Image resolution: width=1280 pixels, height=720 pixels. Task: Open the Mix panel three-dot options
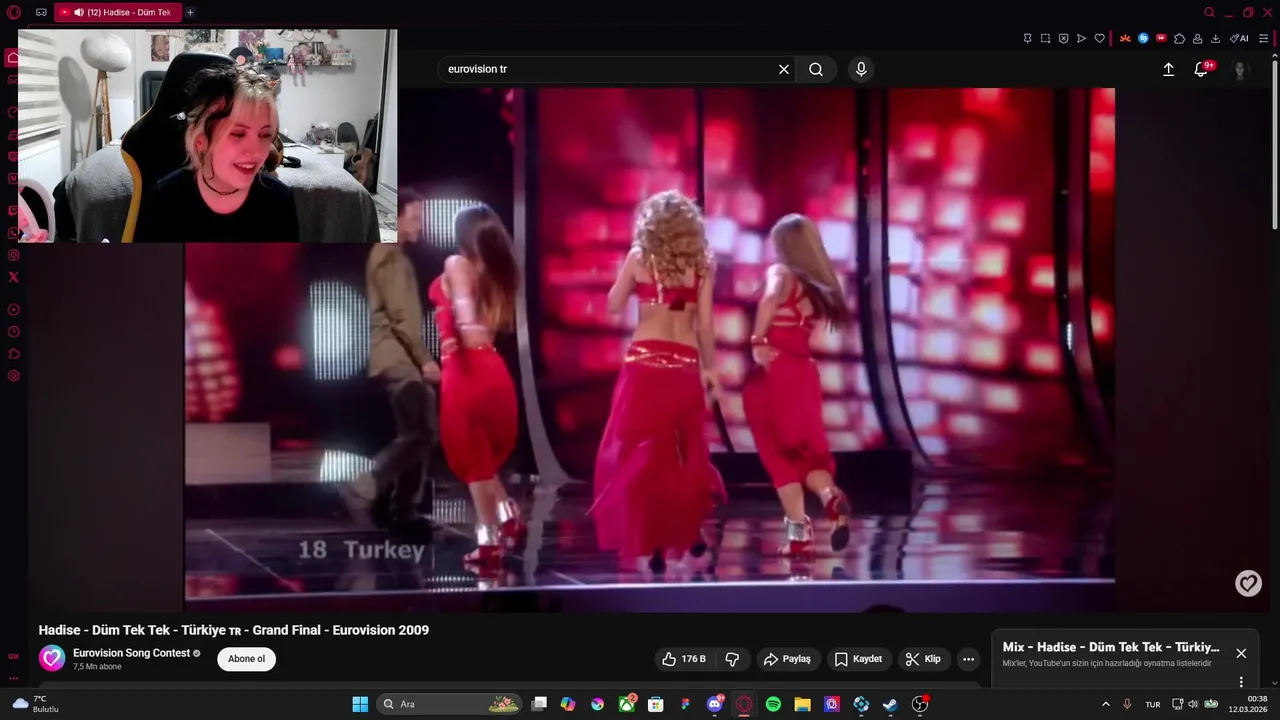(x=1241, y=682)
